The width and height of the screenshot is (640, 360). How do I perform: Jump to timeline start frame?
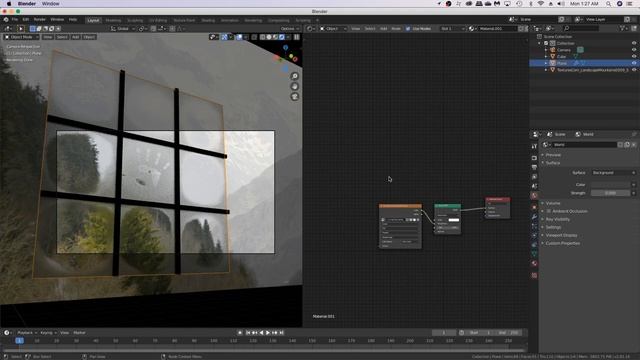coord(248,333)
